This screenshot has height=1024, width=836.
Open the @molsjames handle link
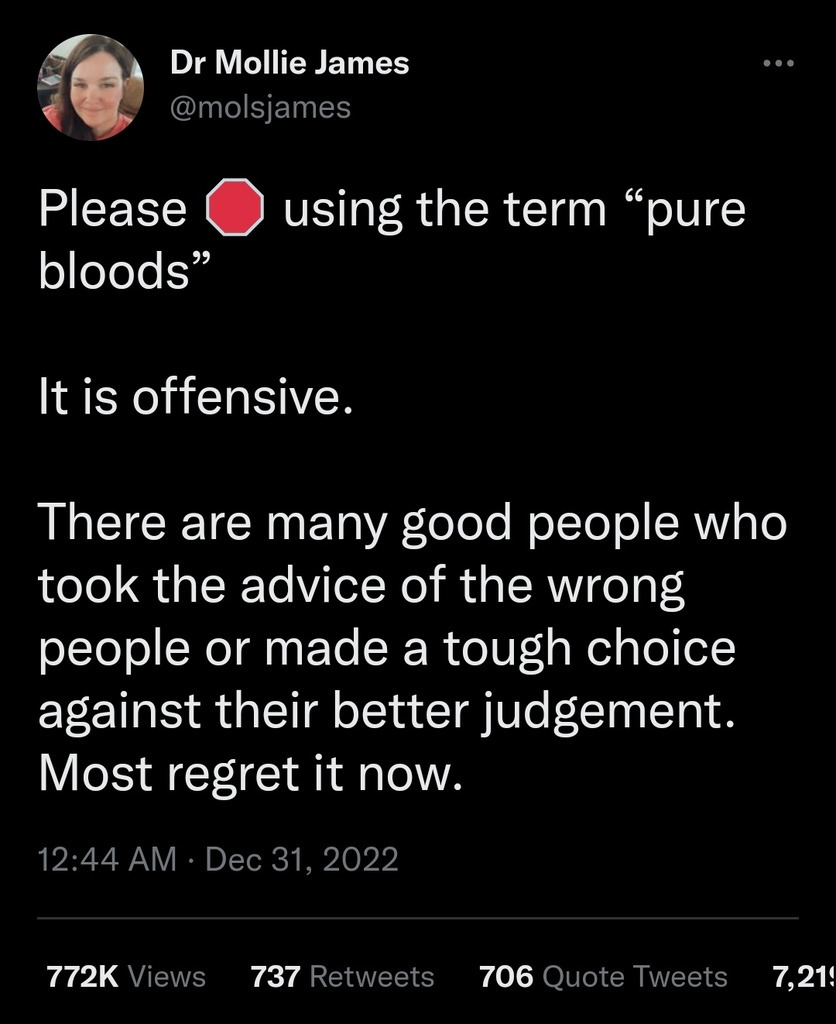(260, 107)
